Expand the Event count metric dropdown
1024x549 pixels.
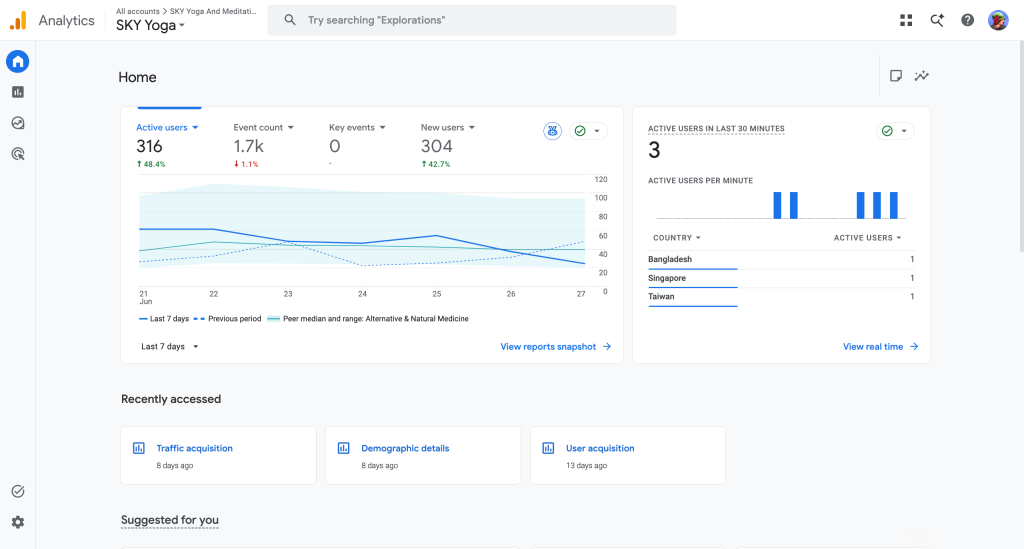pos(264,127)
